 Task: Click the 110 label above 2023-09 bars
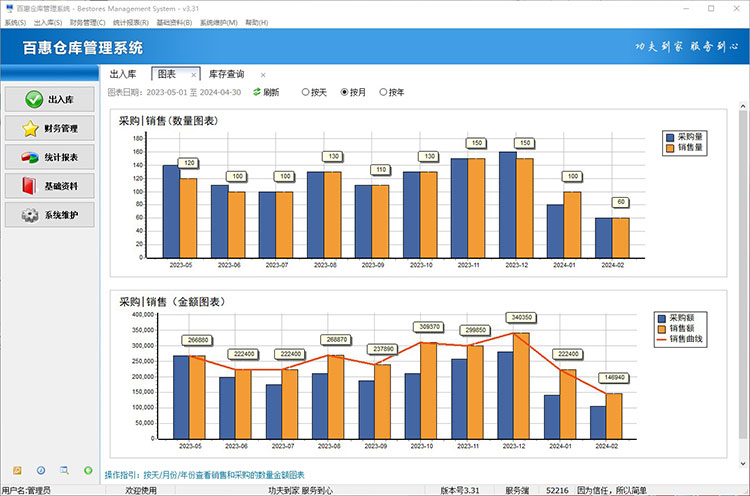click(x=381, y=169)
